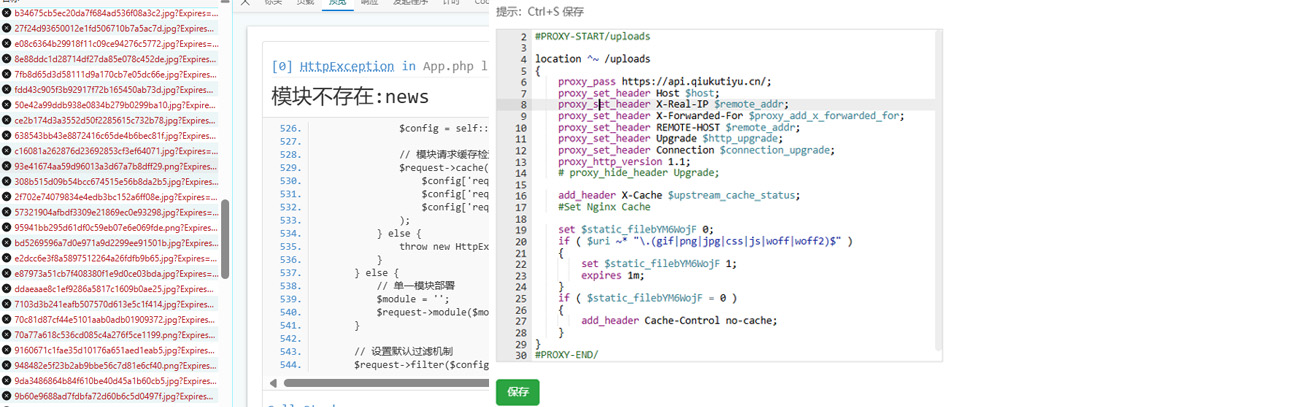1300x407 pixels.
Task: Switch to the 预览 preview tab
Action: pyautogui.click(x=337, y=4)
